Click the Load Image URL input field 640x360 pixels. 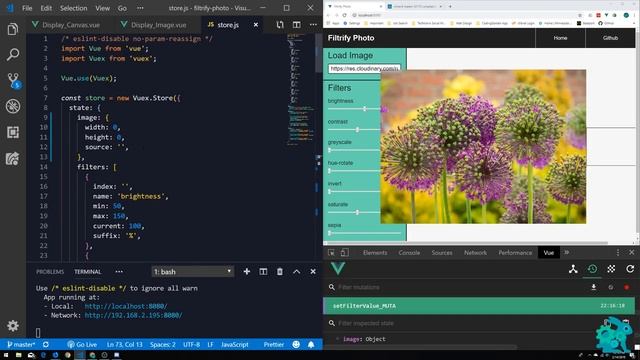364,69
